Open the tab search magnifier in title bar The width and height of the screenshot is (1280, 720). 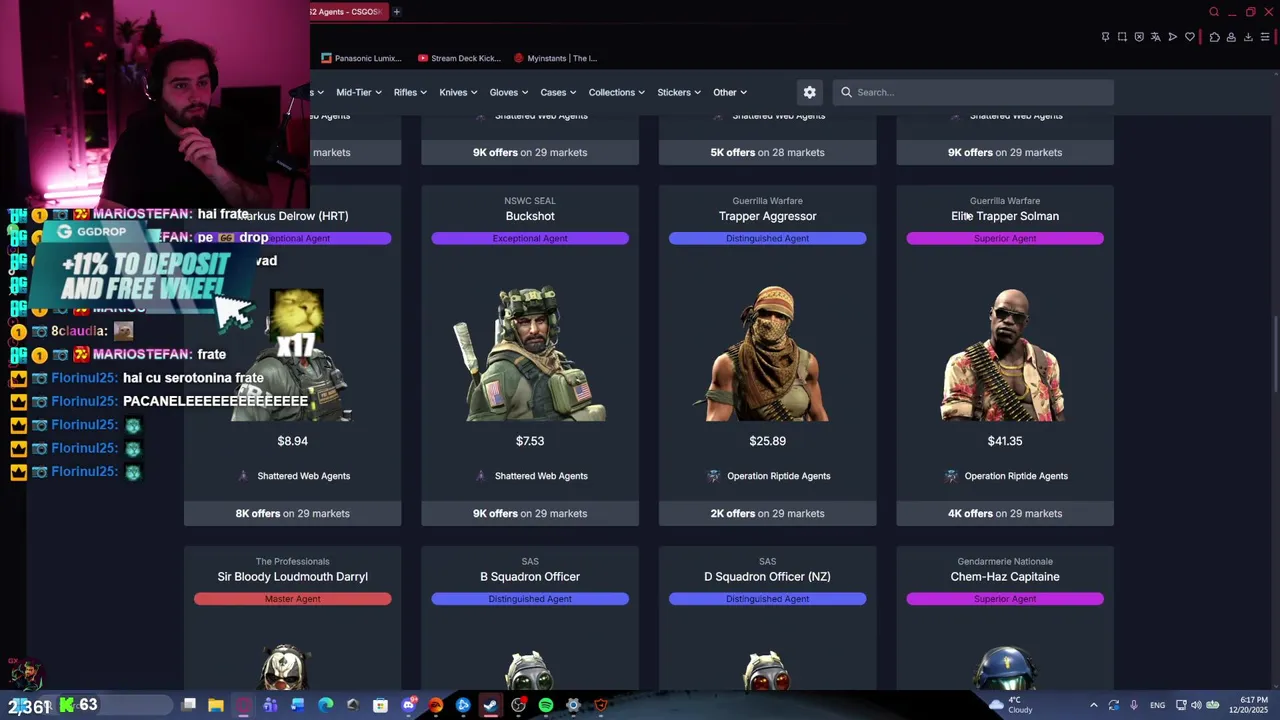(x=1214, y=12)
